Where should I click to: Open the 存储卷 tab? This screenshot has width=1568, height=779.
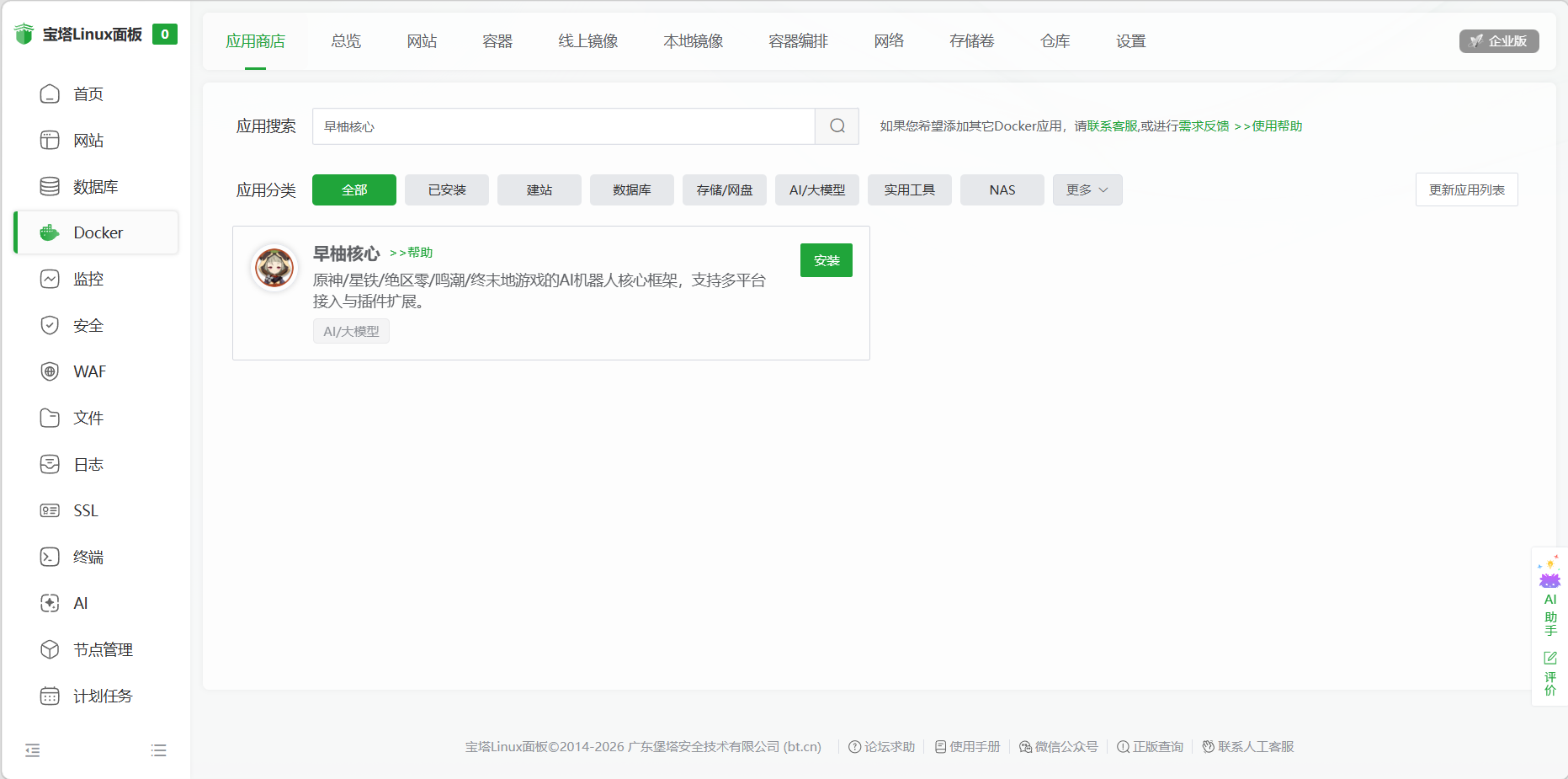click(972, 41)
